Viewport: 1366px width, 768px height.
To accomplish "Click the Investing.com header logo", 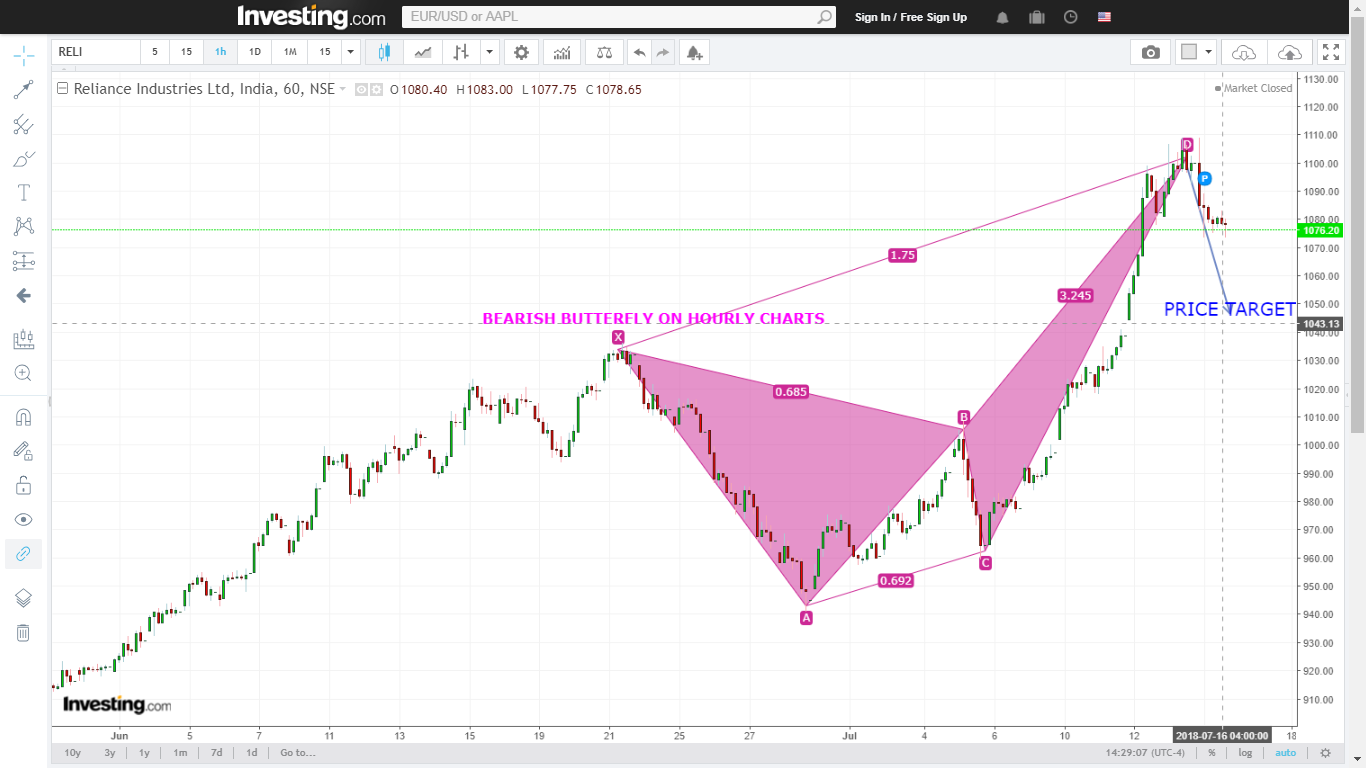I will click(311, 17).
